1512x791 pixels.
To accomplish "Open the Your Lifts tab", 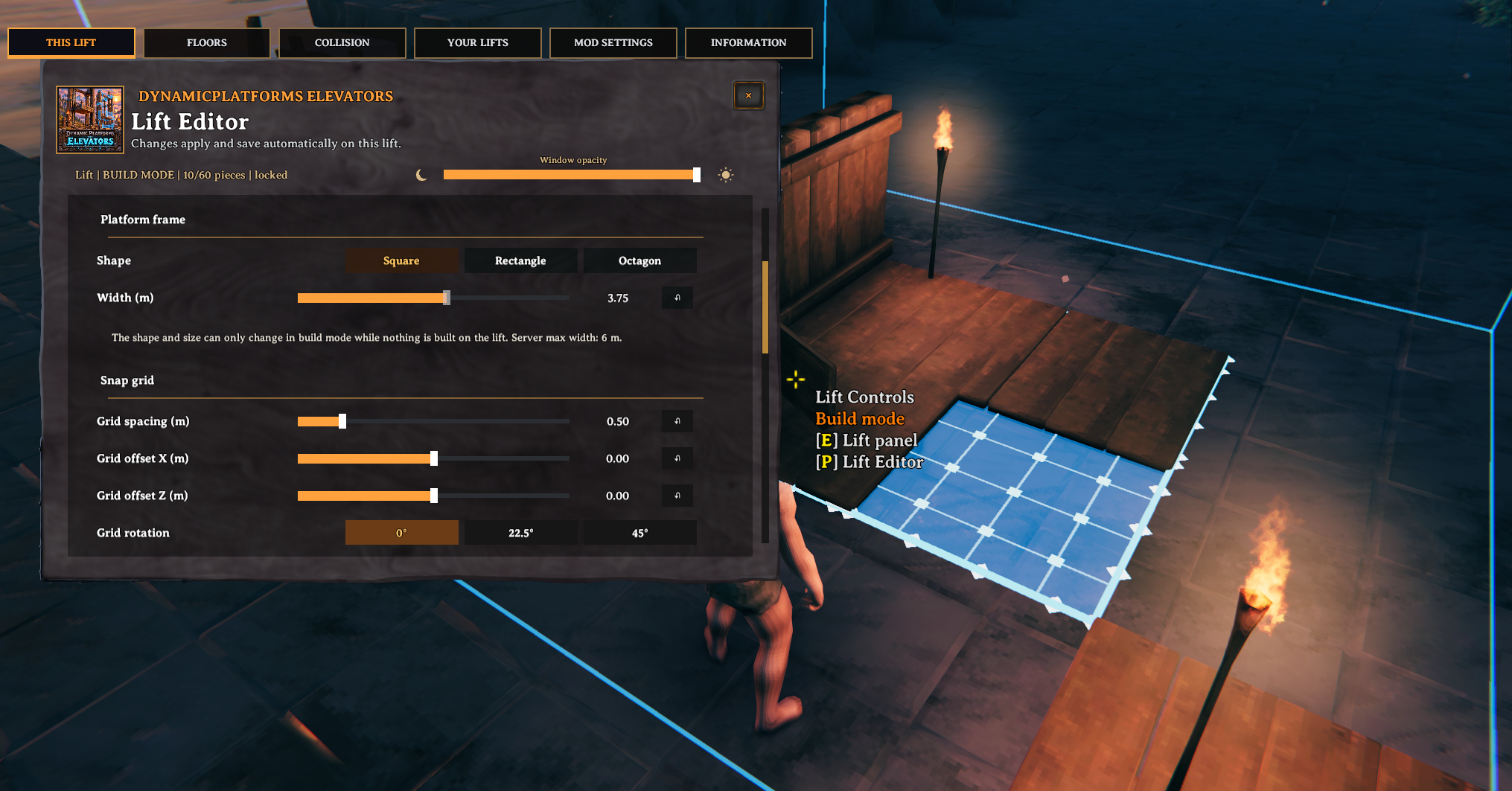I will click(x=478, y=42).
